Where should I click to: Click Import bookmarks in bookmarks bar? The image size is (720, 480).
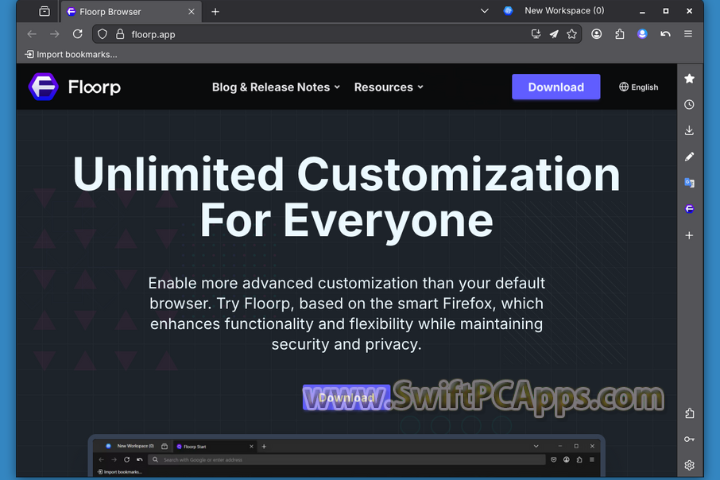tap(71, 54)
